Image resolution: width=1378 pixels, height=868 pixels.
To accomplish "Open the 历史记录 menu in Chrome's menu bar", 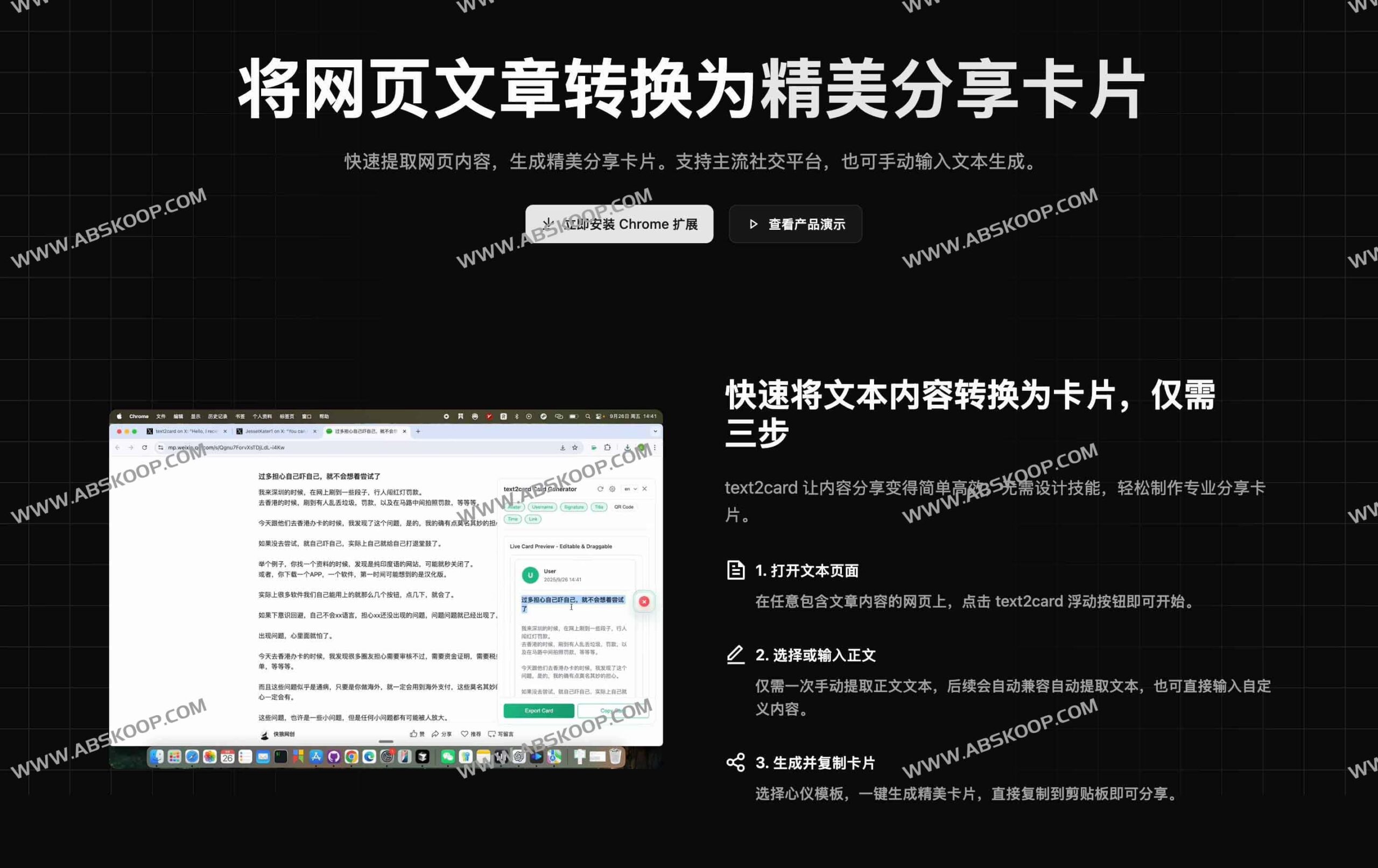I will (x=217, y=417).
